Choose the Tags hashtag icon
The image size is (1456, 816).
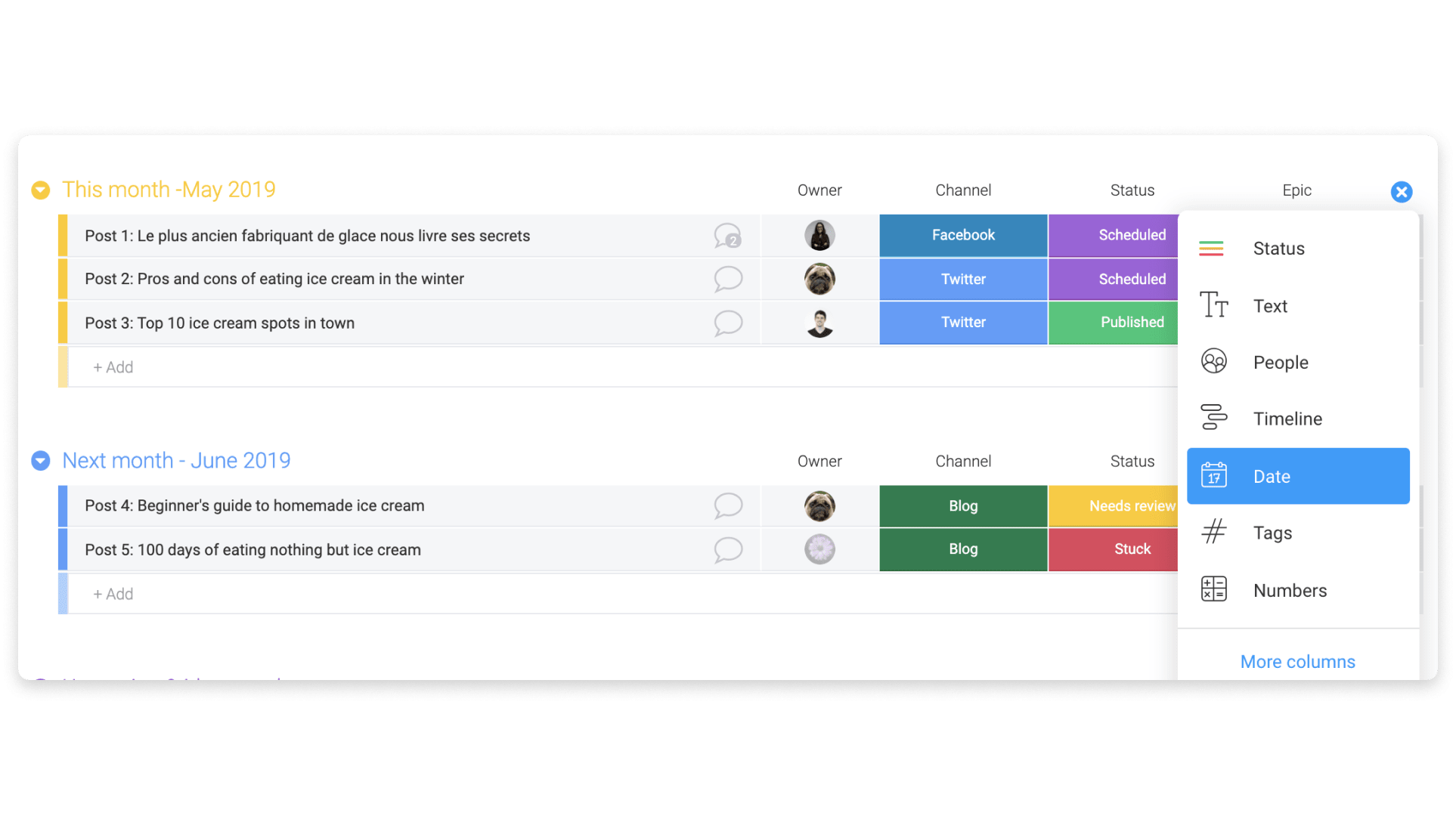click(1213, 532)
